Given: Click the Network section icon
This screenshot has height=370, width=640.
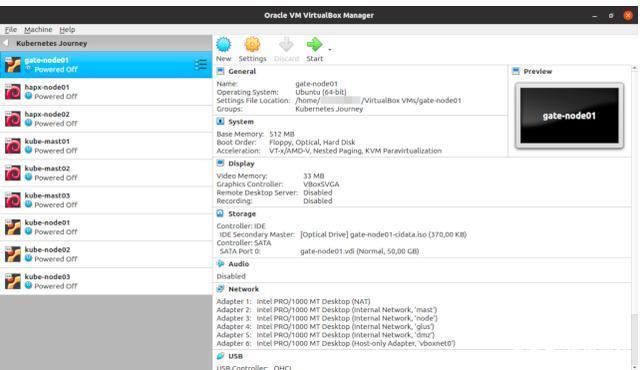Looking at the screenshot, I should [x=220, y=289].
